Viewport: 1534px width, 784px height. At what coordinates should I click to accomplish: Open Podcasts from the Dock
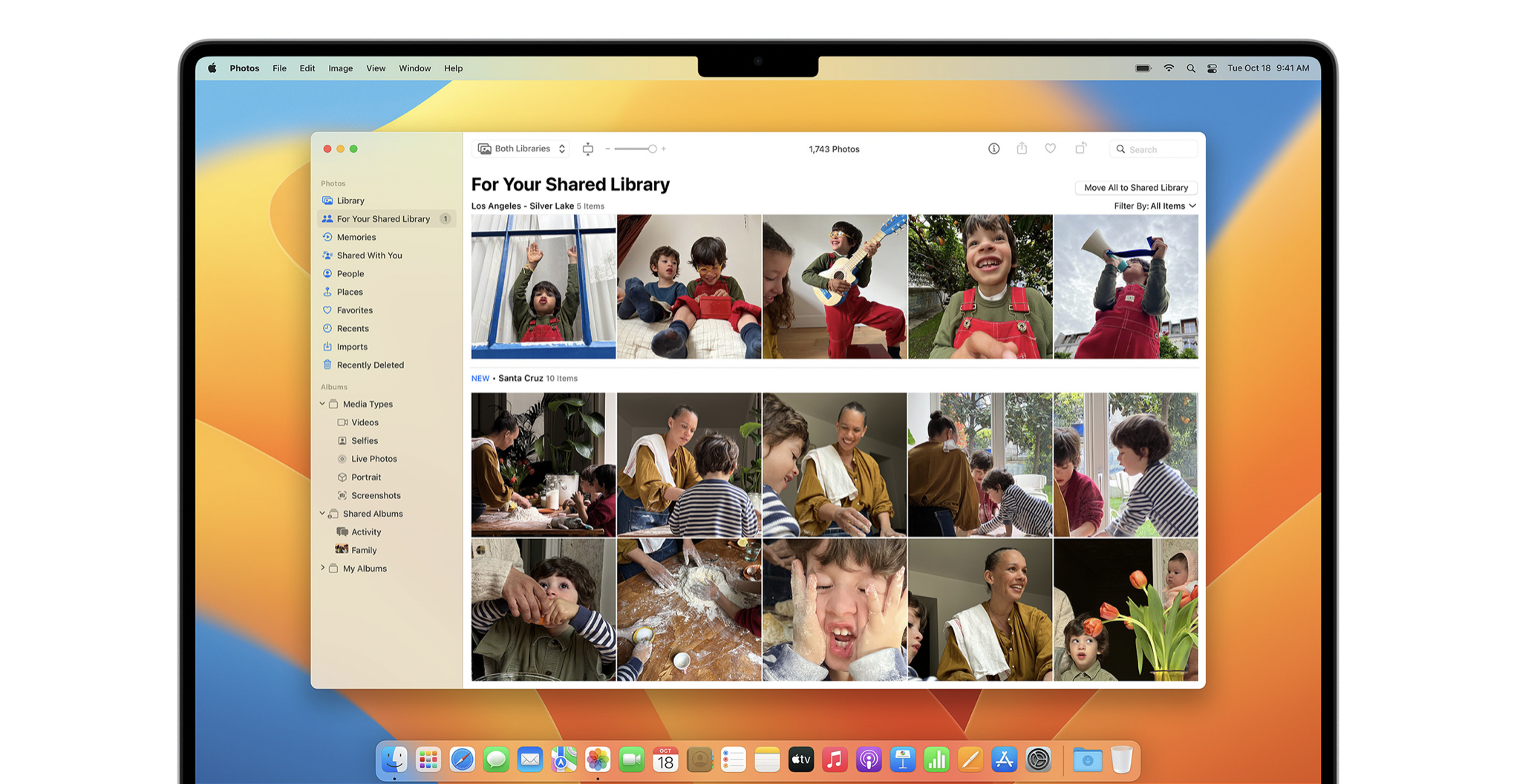tap(869, 759)
